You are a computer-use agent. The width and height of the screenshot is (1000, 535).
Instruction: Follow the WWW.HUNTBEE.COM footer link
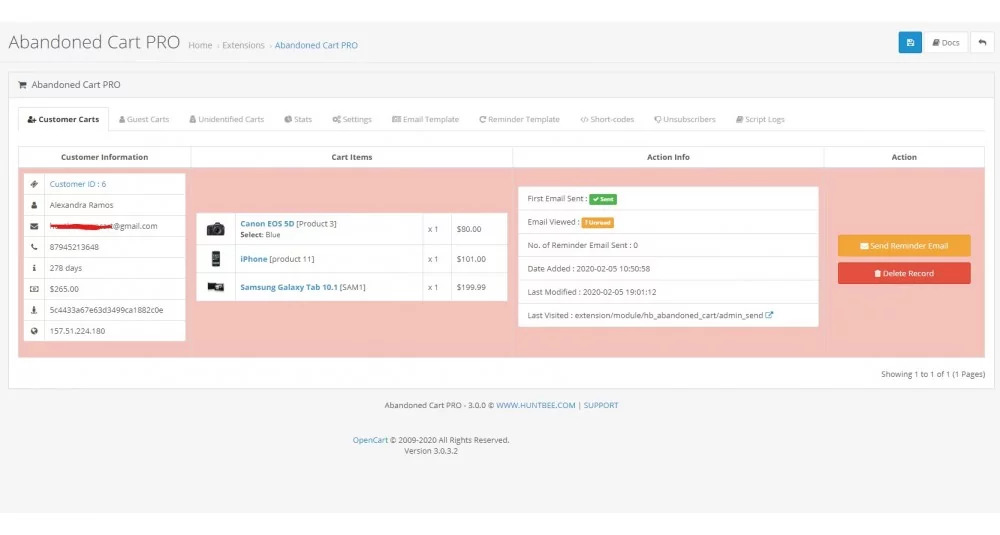pos(536,406)
